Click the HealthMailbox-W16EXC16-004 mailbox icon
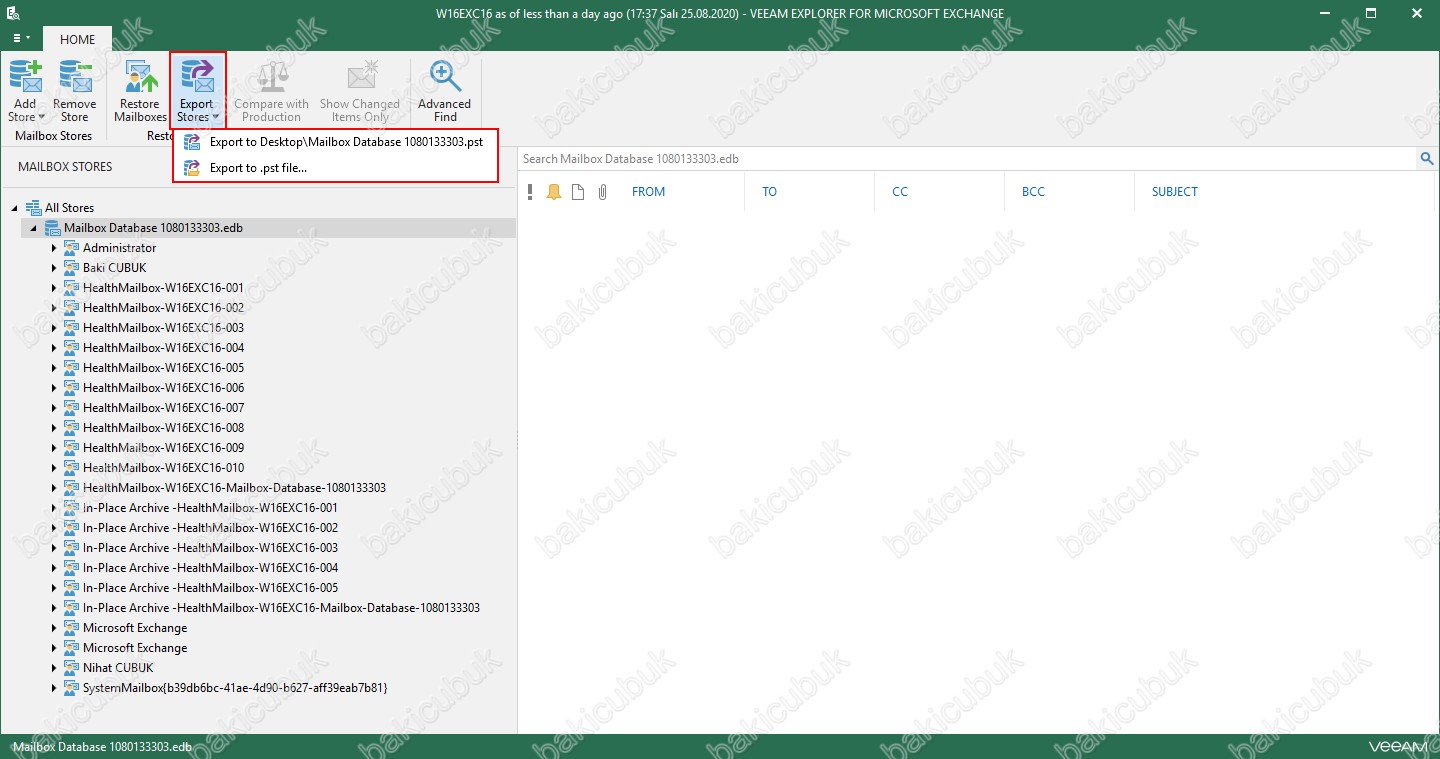The height and width of the screenshot is (759, 1440). 71,348
